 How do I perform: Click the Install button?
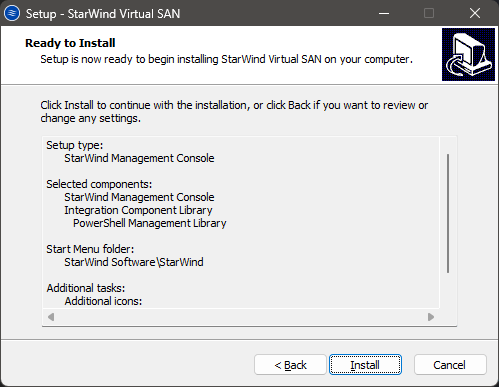[365, 365]
